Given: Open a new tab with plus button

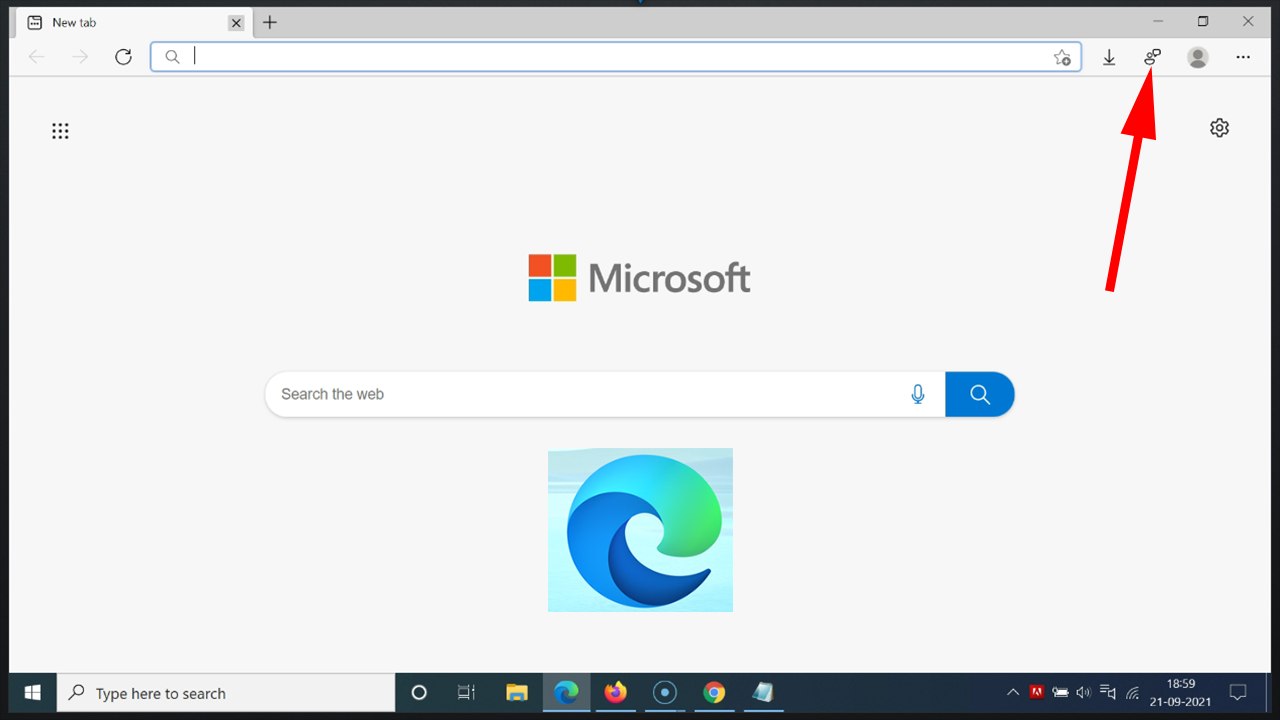Looking at the screenshot, I should point(270,22).
